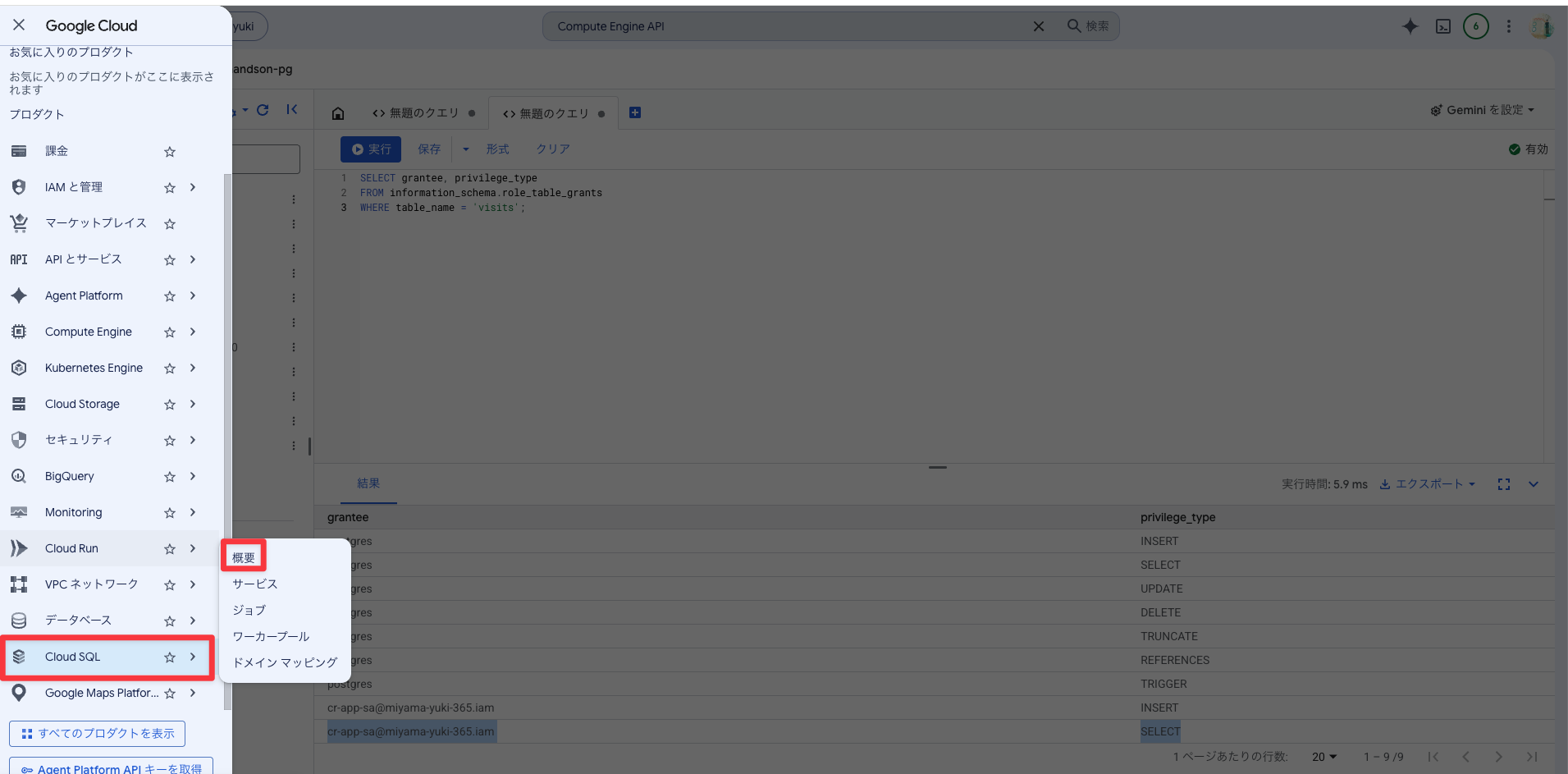Add a new query tab with plus icon

pos(635,112)
